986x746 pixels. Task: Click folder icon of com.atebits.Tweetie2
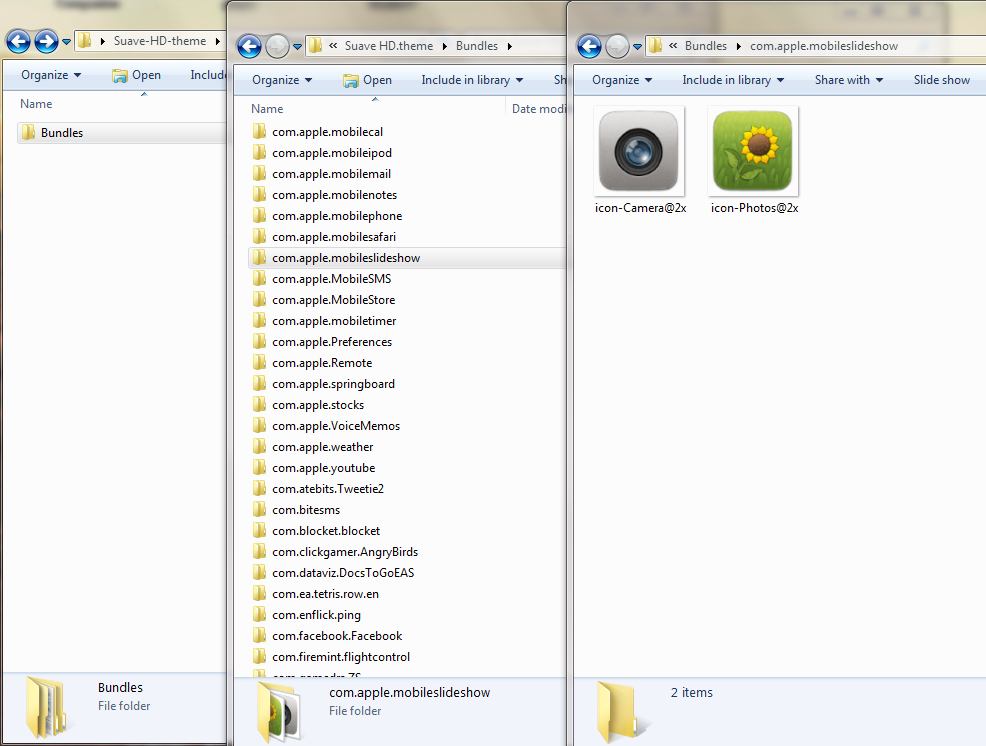pos(259,489)
